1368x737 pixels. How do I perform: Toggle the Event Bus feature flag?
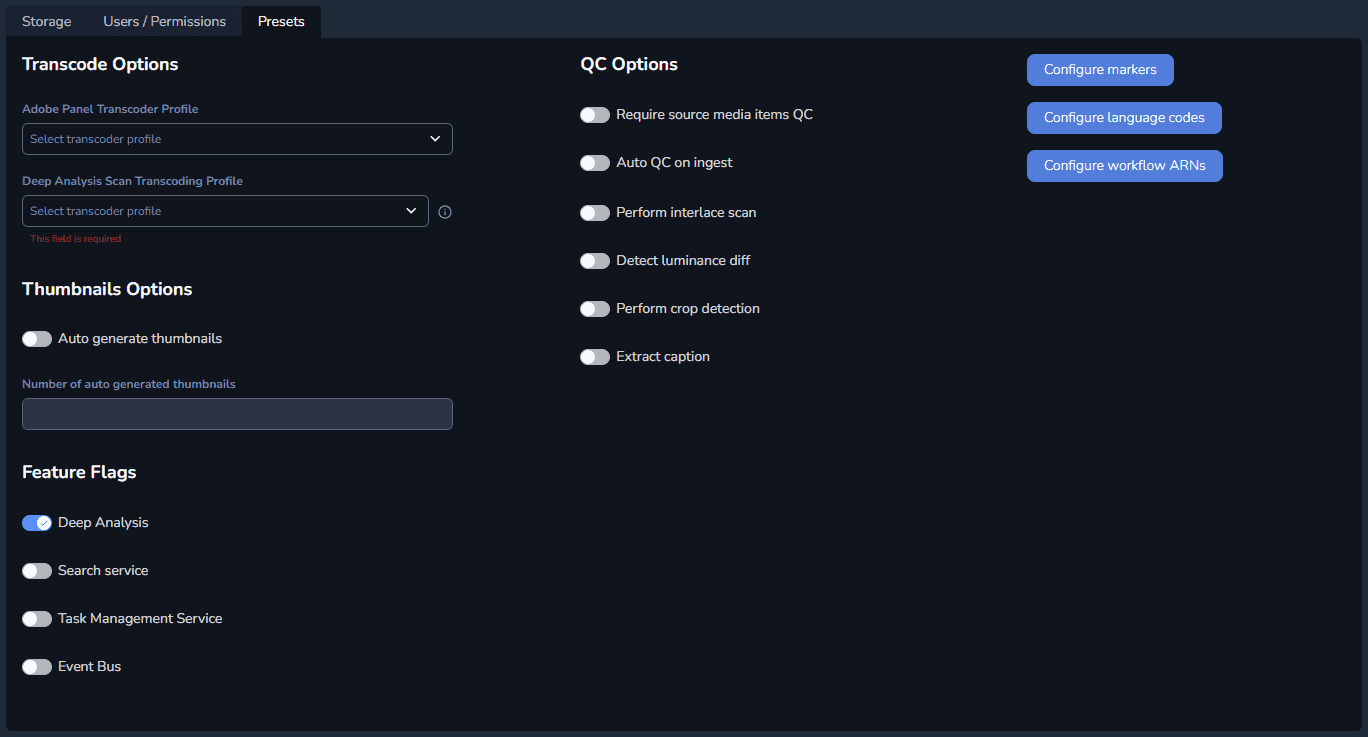point(37,667)
